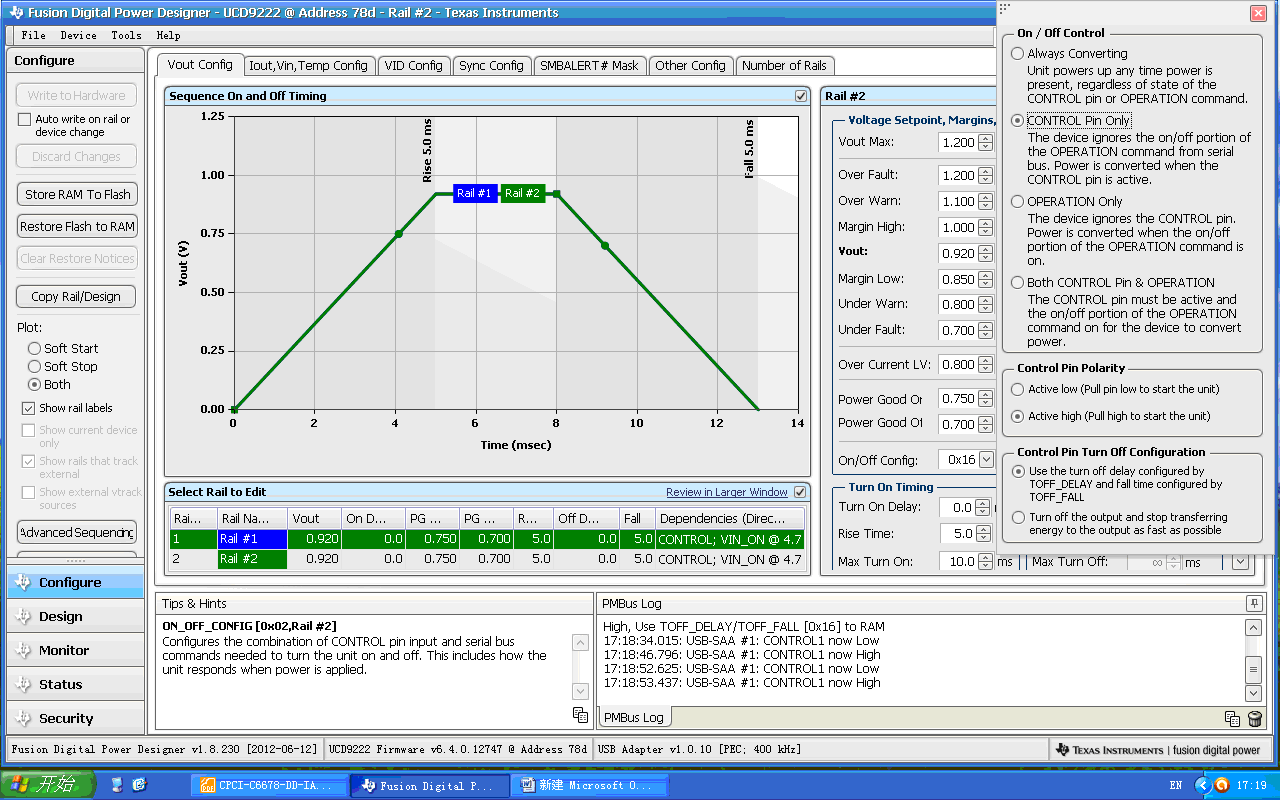The height and width of the screenshot is (800, 1280).
Task: Select the Soft Start plot option
Action: [35, 349]
